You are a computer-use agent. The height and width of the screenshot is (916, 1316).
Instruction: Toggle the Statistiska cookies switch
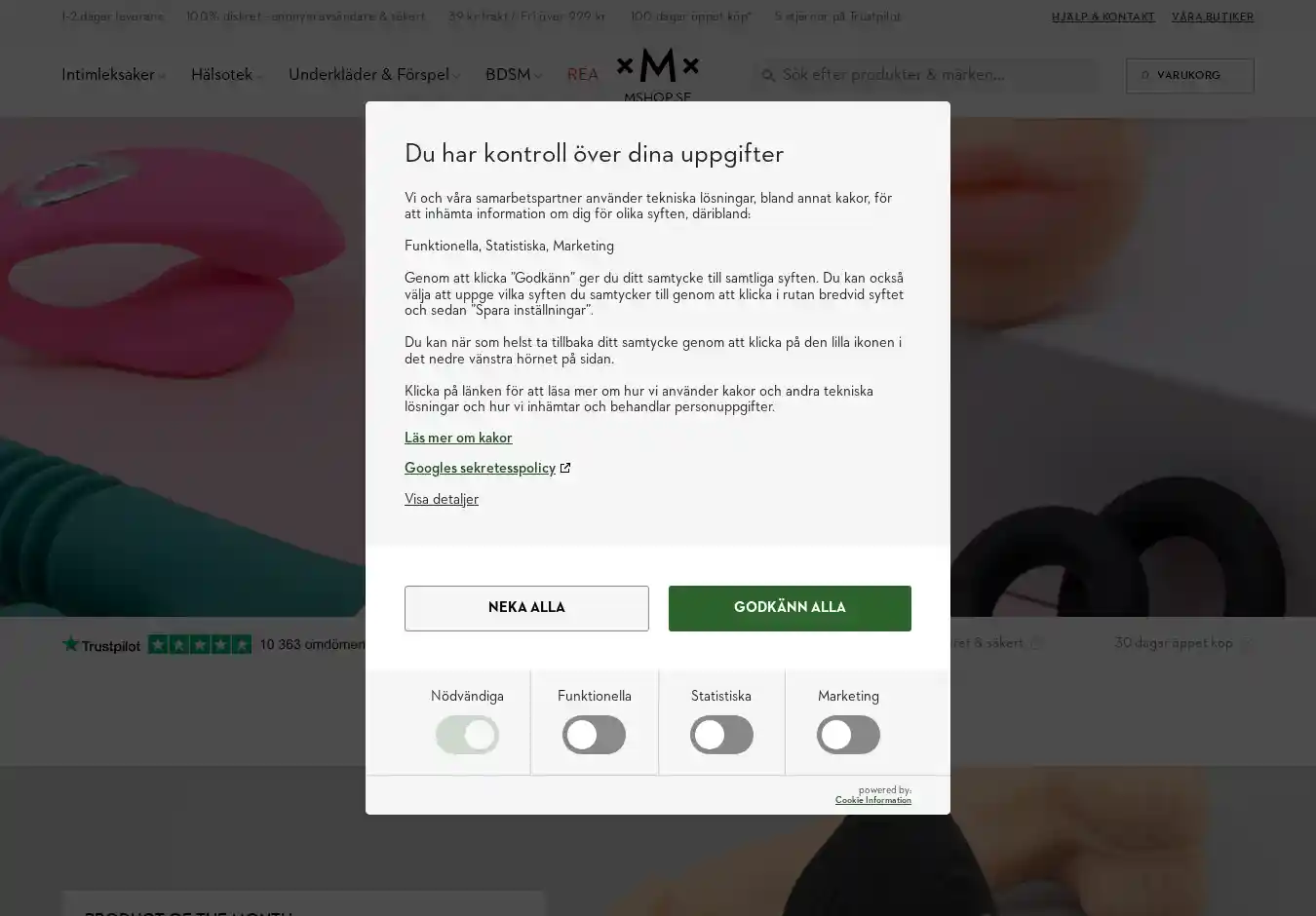(x=721, y=735)
